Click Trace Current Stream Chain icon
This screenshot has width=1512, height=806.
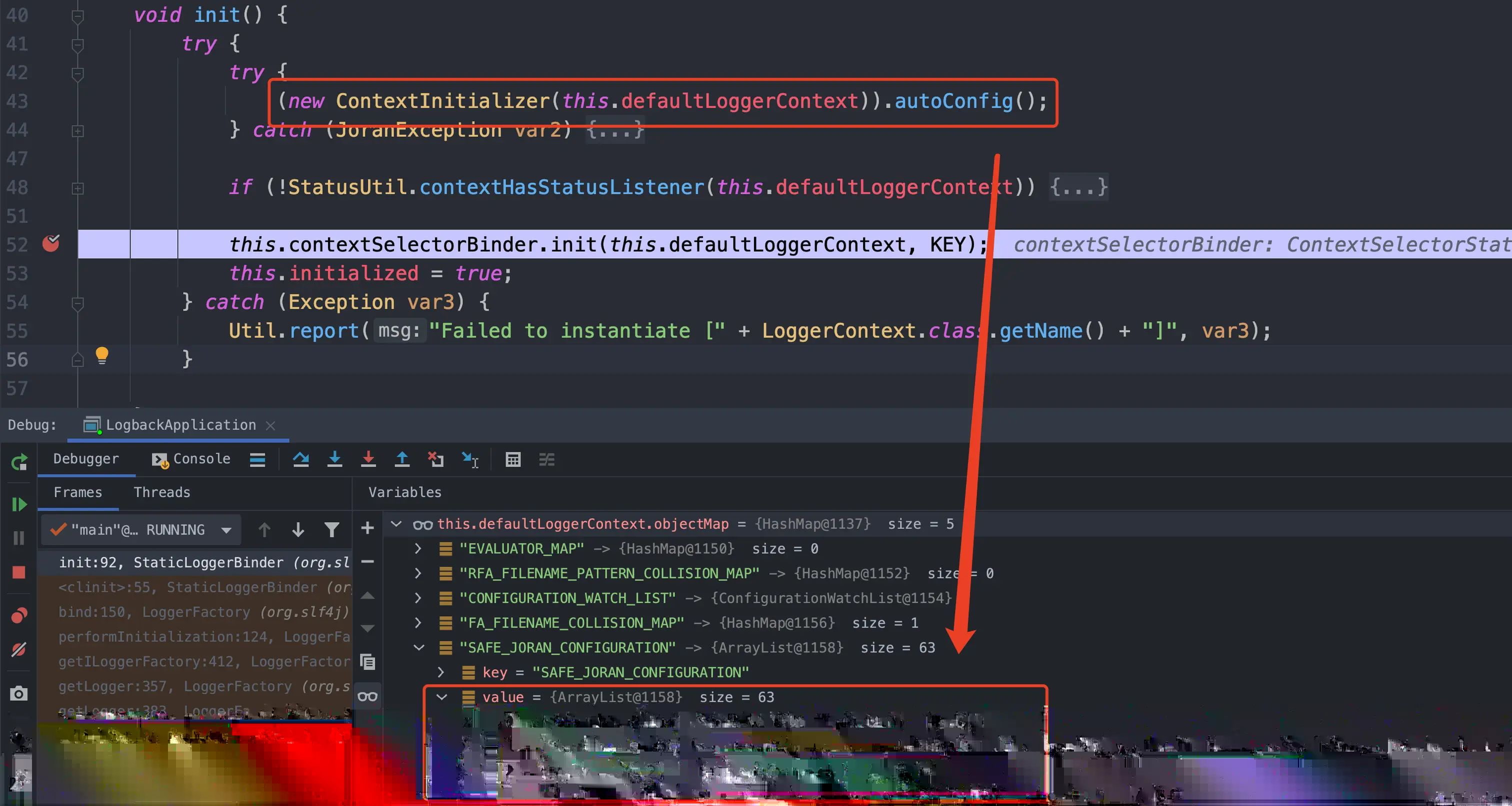(546, 459)
